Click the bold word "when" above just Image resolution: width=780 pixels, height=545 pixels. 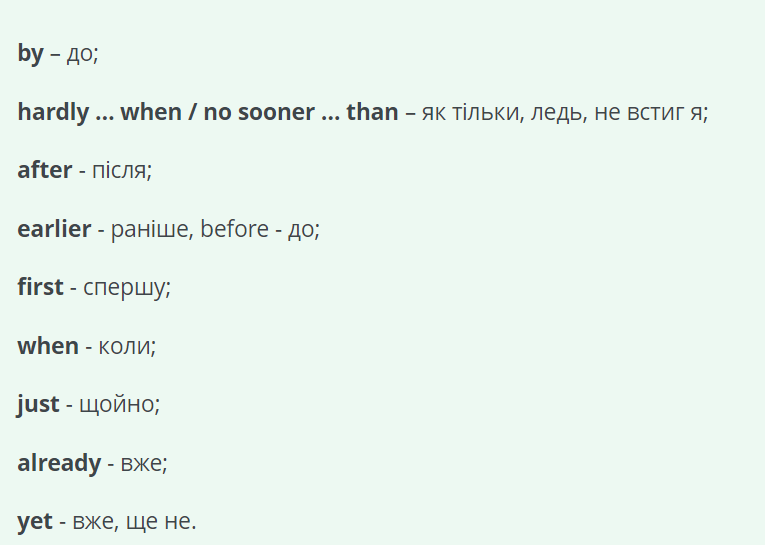point(48,346)
